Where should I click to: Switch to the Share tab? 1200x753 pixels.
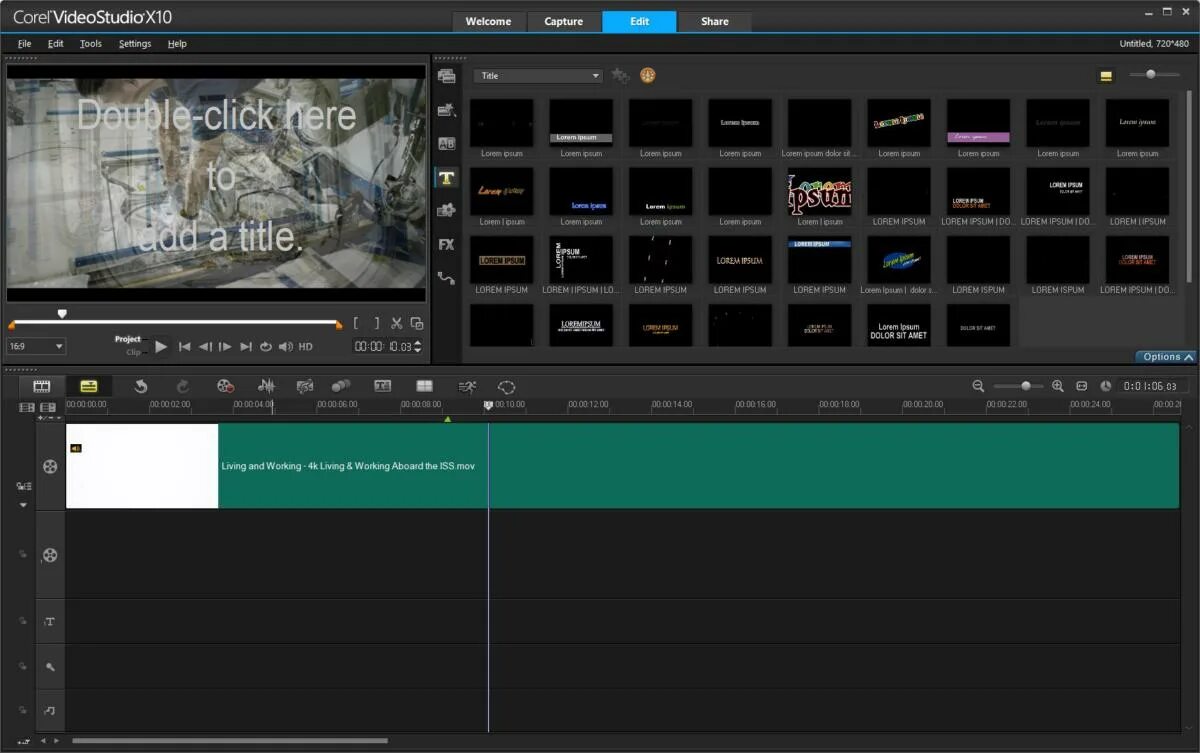pyautogui.click(x=714, y=21)
